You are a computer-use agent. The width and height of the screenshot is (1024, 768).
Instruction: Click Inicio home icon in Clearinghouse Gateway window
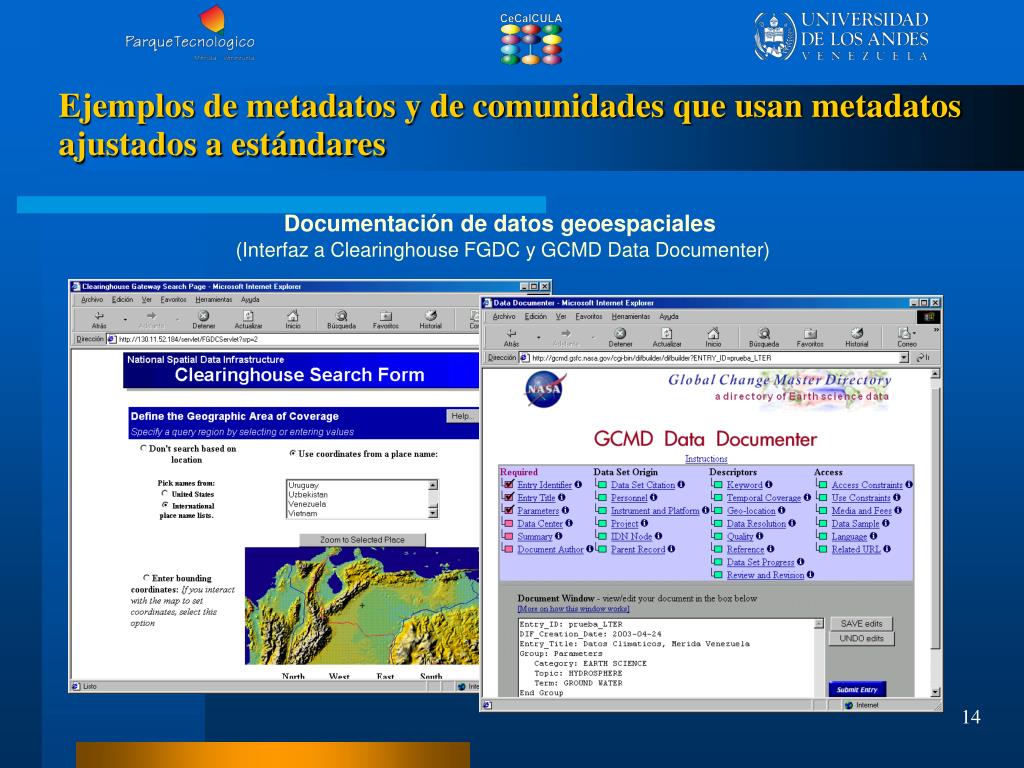tap(293, 315)
